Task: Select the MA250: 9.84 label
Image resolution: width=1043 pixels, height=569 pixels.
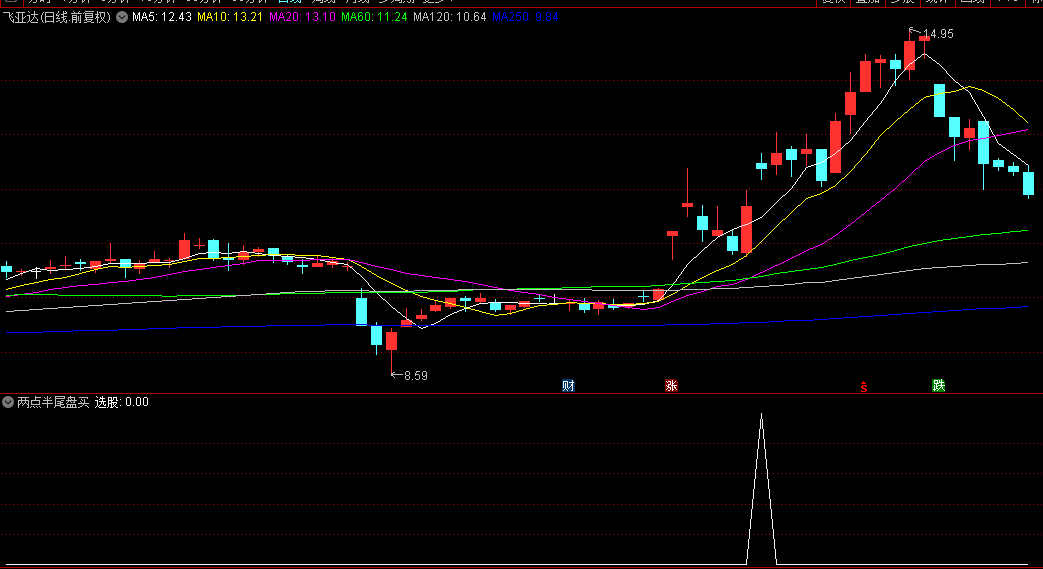Action: 525,17
